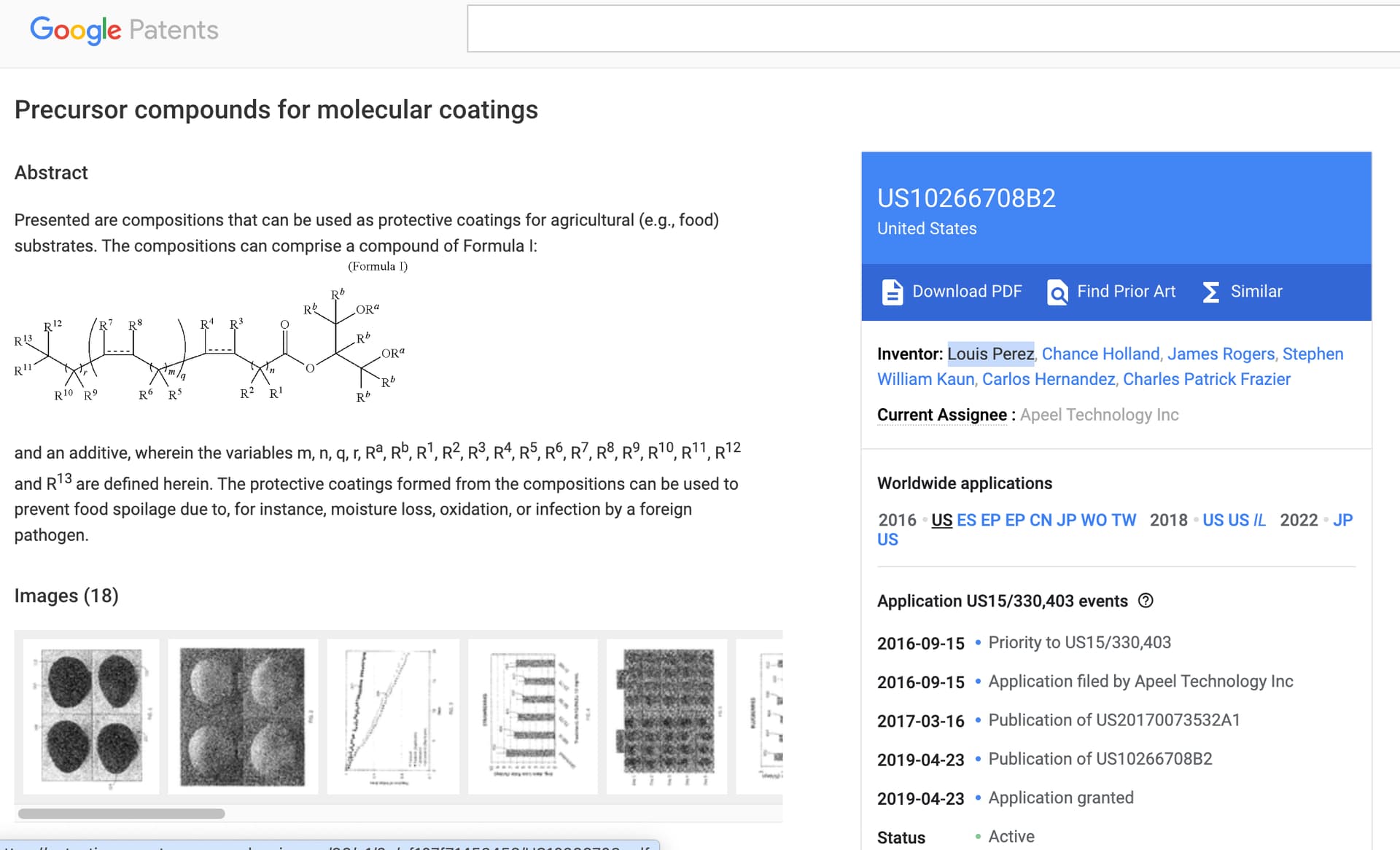Focus the patent search input field
The height and width of the screenshot is (850, 1400).
coord(933,29)
